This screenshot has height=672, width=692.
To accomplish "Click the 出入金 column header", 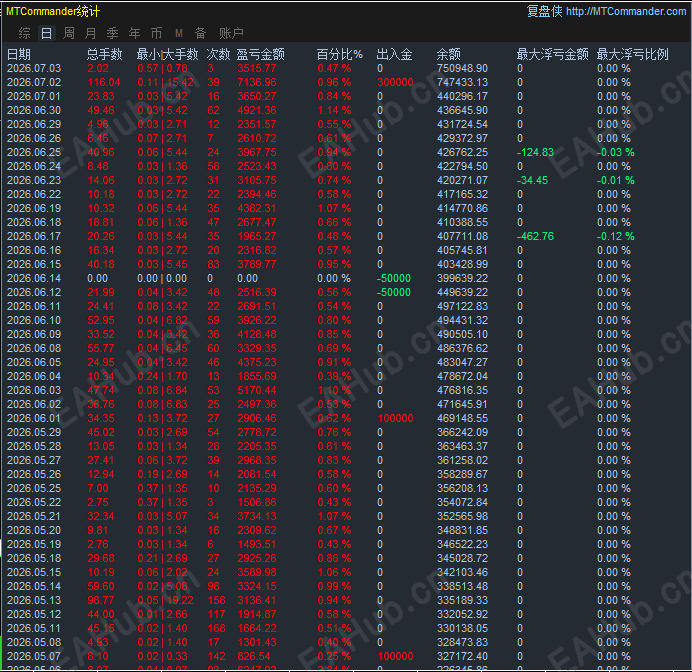I will pyautogui.click(x=395, y=54).
